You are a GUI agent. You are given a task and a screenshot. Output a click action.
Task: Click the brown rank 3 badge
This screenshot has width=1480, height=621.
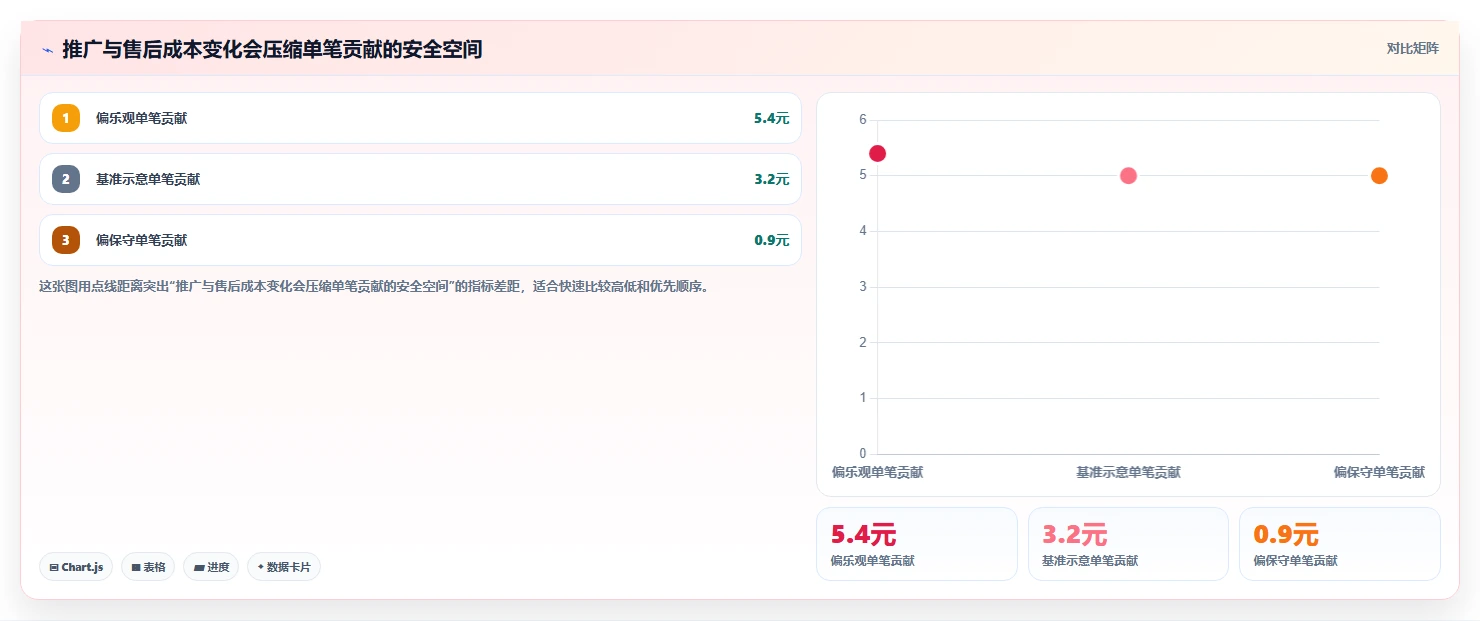pos(66,240)
